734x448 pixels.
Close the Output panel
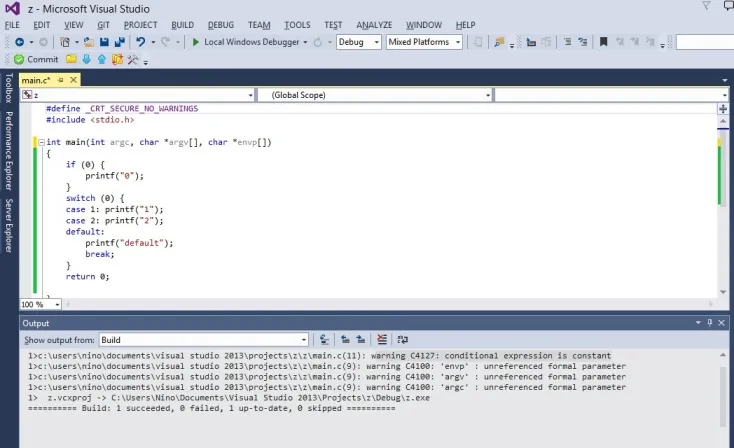721,323
